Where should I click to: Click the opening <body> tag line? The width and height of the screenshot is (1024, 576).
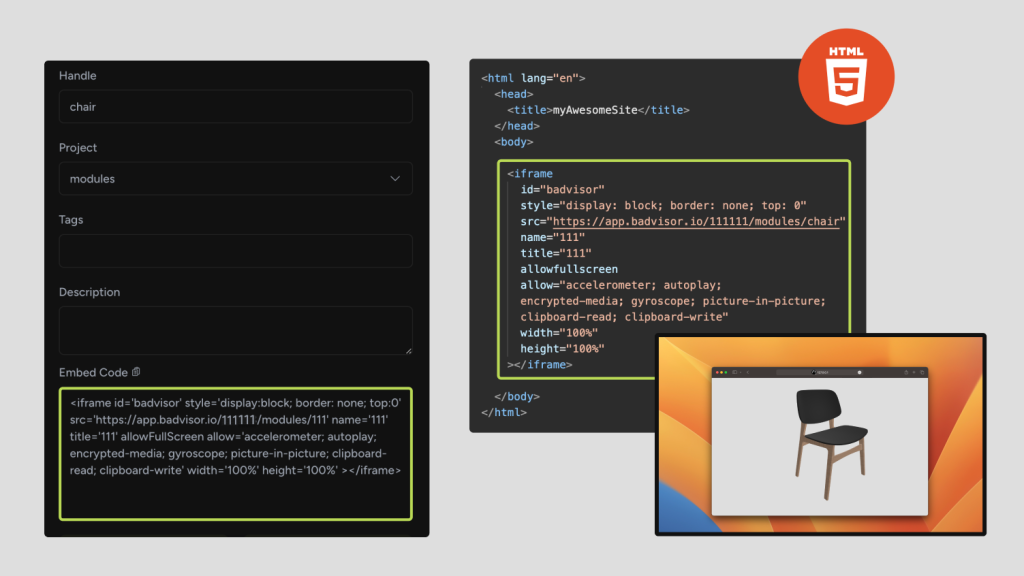(x=513, y=142)
